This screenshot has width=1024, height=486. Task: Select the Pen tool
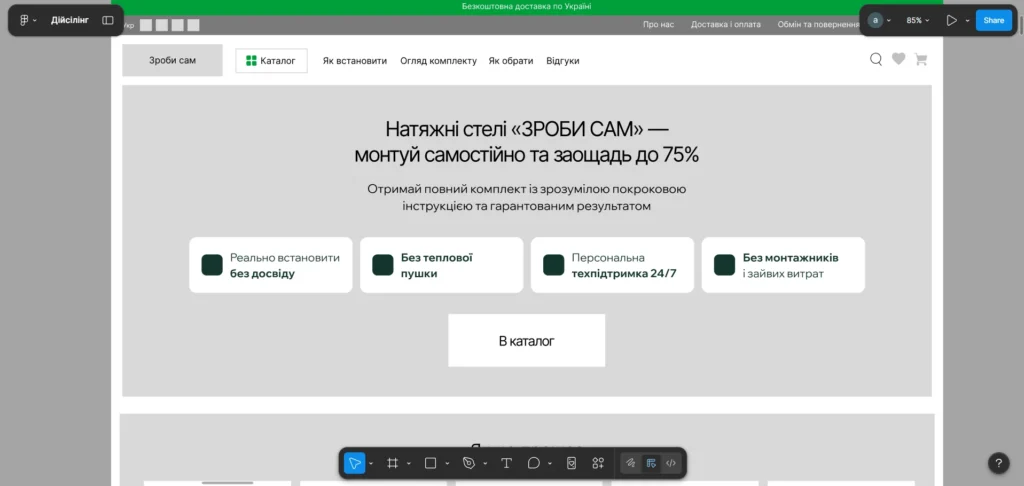pyautogui.click(x=468, y=463)
